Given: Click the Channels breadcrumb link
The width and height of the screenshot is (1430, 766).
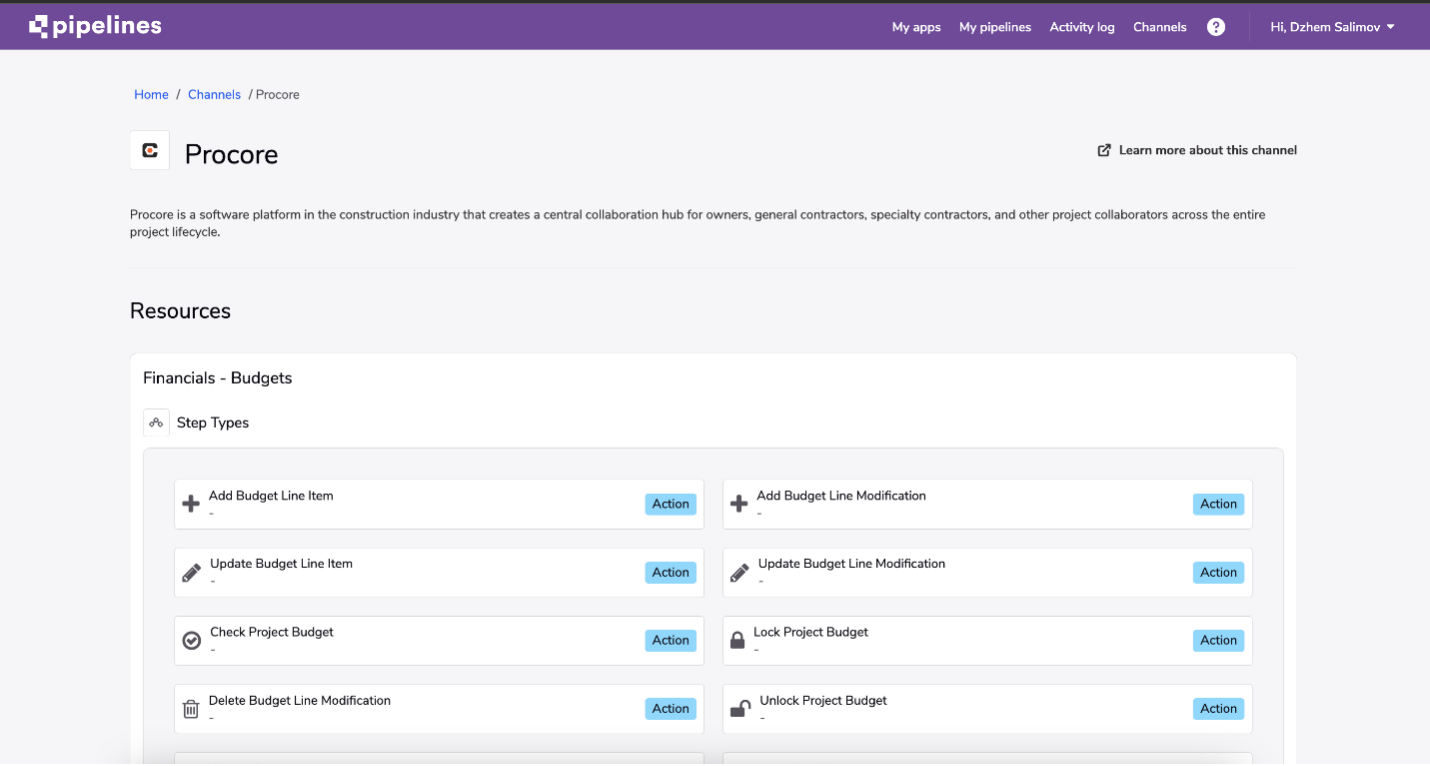Looking at the screenshot, I should pyautogui.click(x=214, y=95).
